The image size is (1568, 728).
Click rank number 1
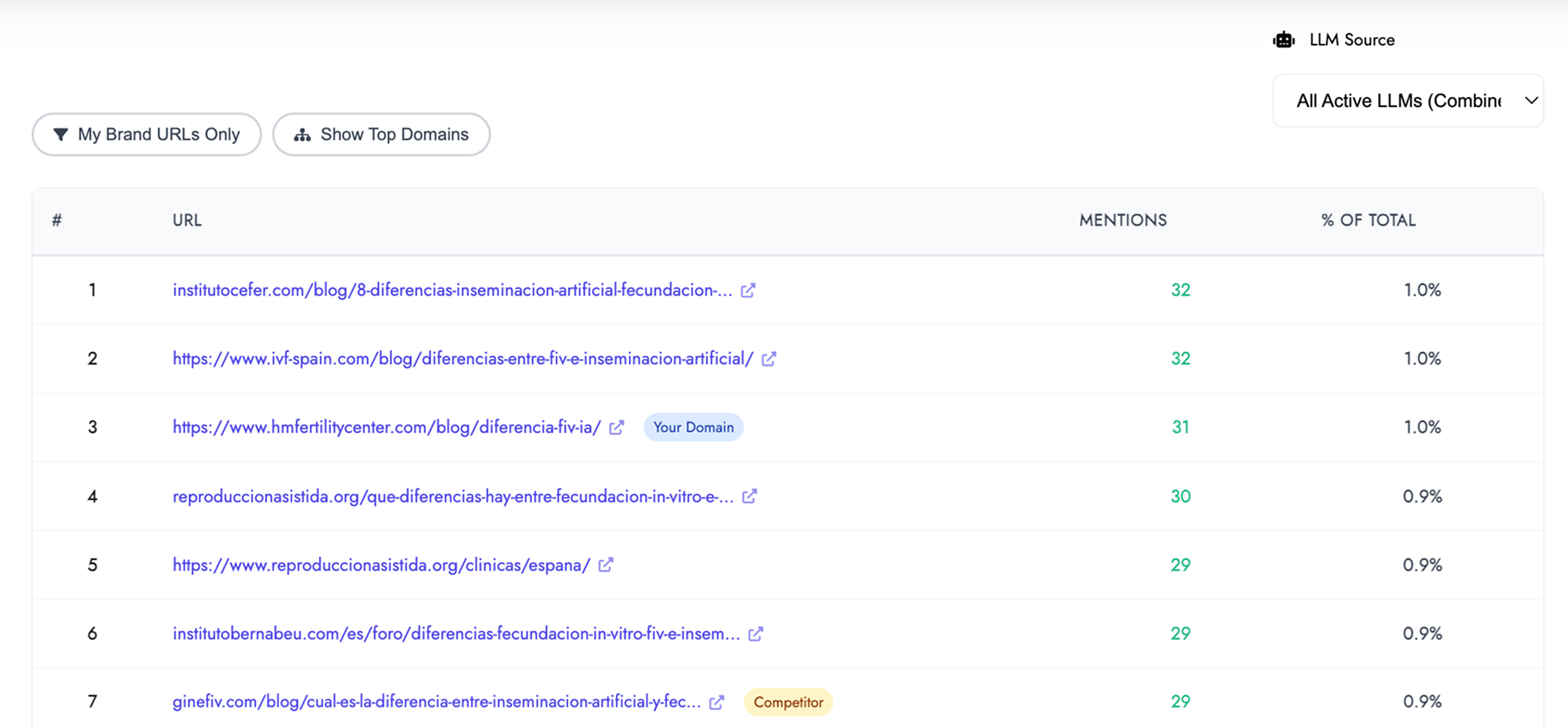click(x=93, y=290)
